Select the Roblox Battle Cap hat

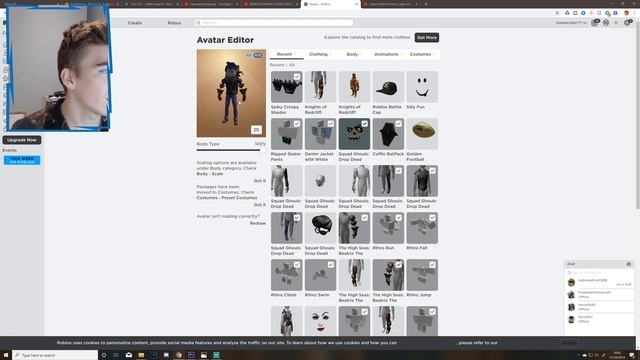click(388, 87)
